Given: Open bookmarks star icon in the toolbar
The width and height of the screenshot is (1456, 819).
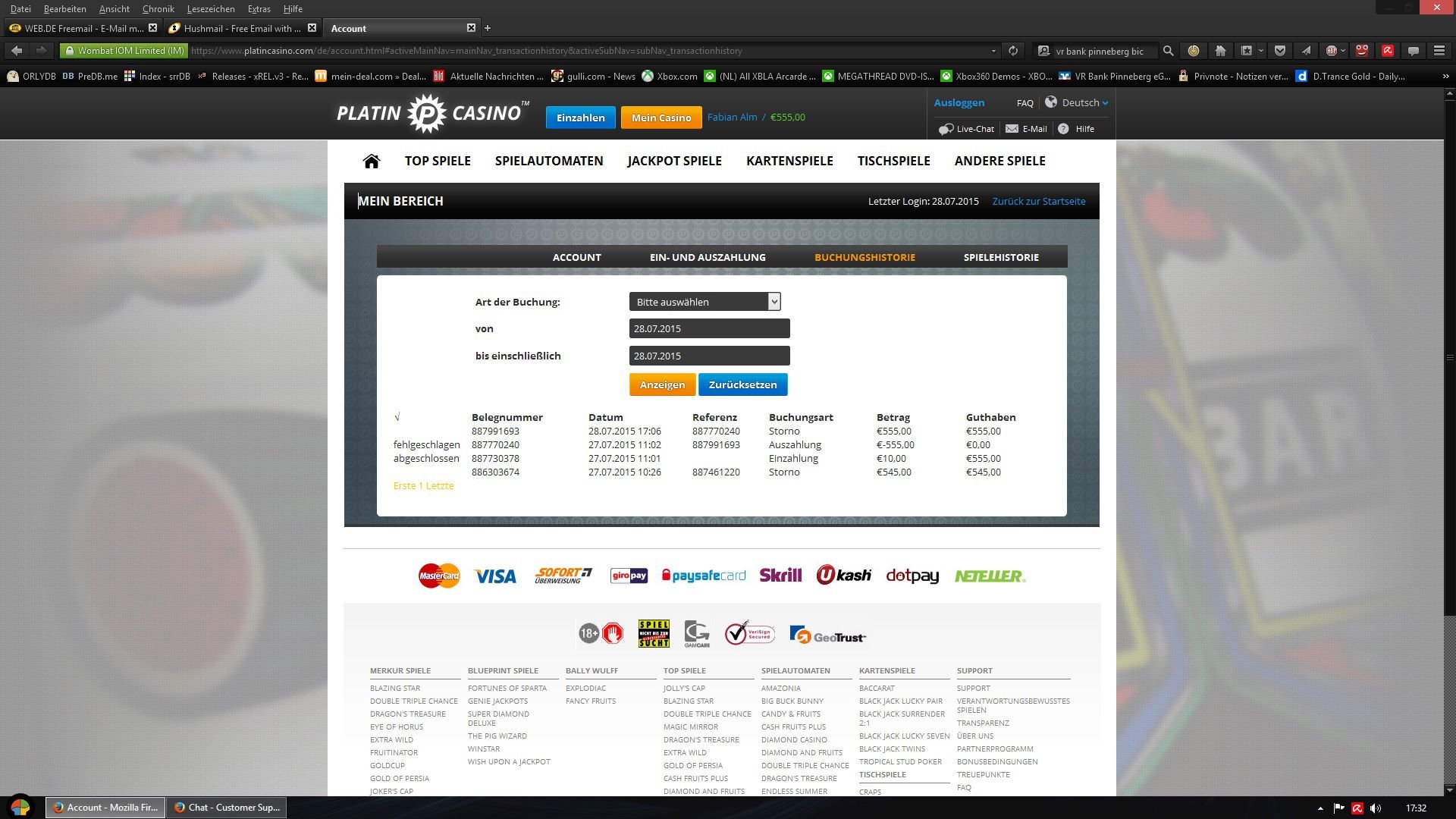Looking at the screenshot, I should [x=1246, y=51].
